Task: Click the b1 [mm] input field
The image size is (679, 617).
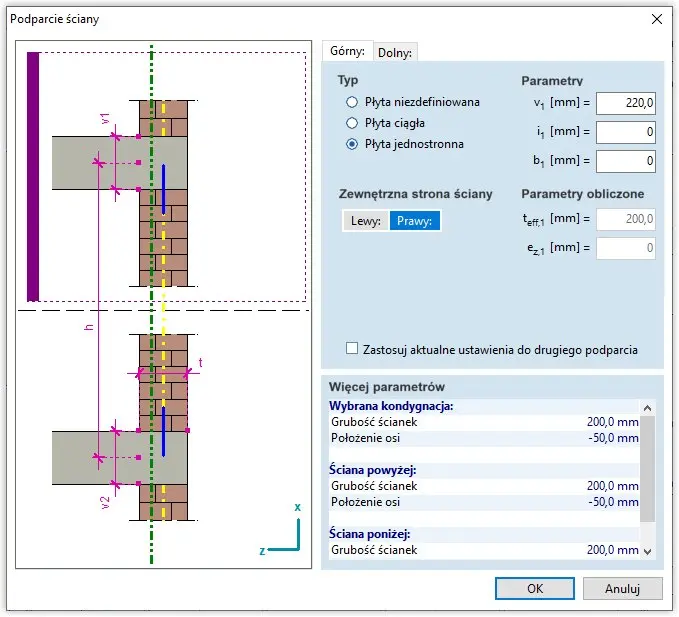Action: [626, 160]
